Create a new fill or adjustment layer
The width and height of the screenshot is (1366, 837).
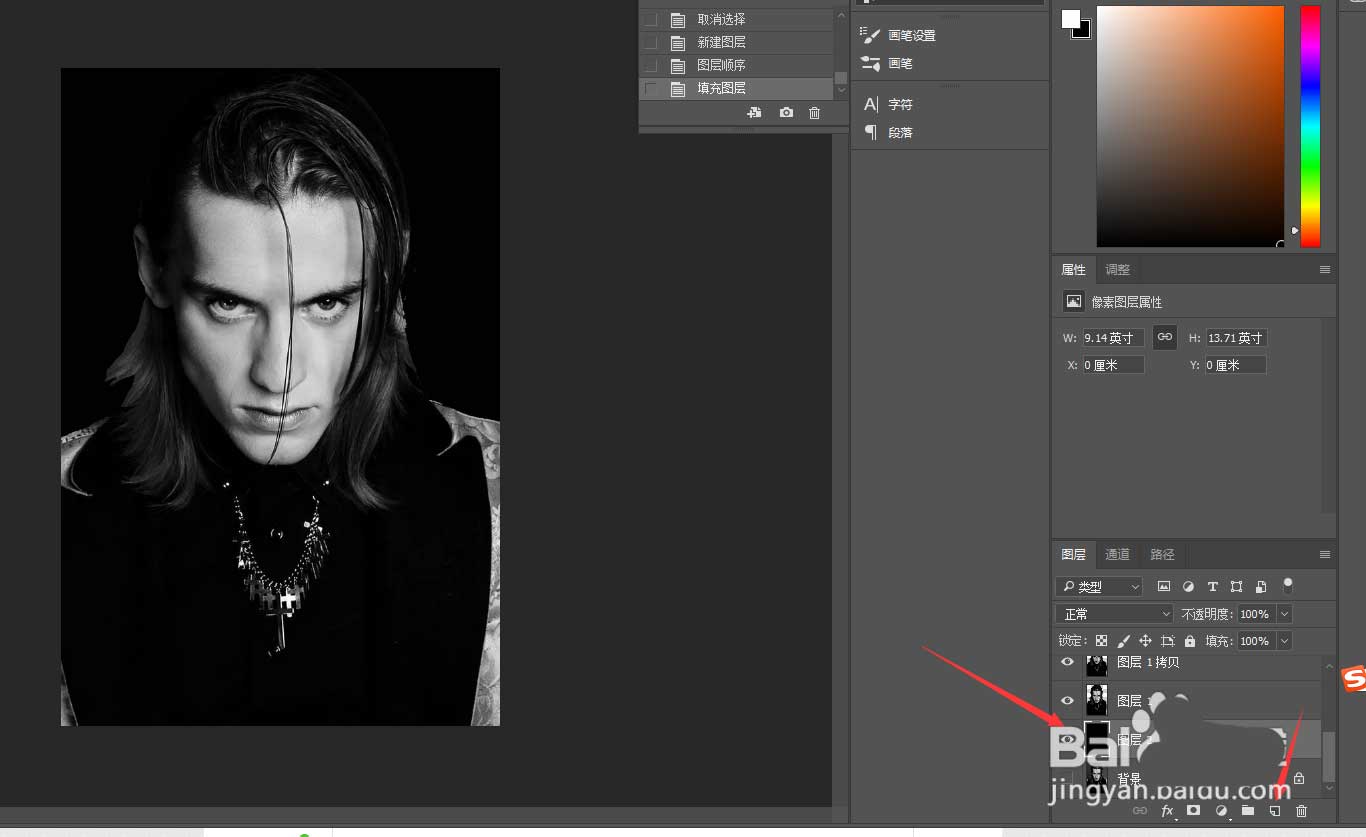(x=1221, y=811)
